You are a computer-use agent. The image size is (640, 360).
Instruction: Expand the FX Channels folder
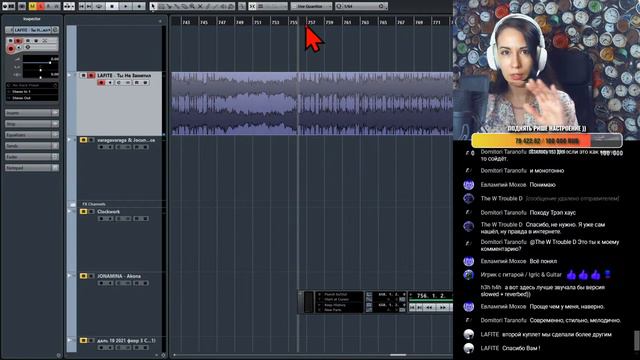(73, 204)
